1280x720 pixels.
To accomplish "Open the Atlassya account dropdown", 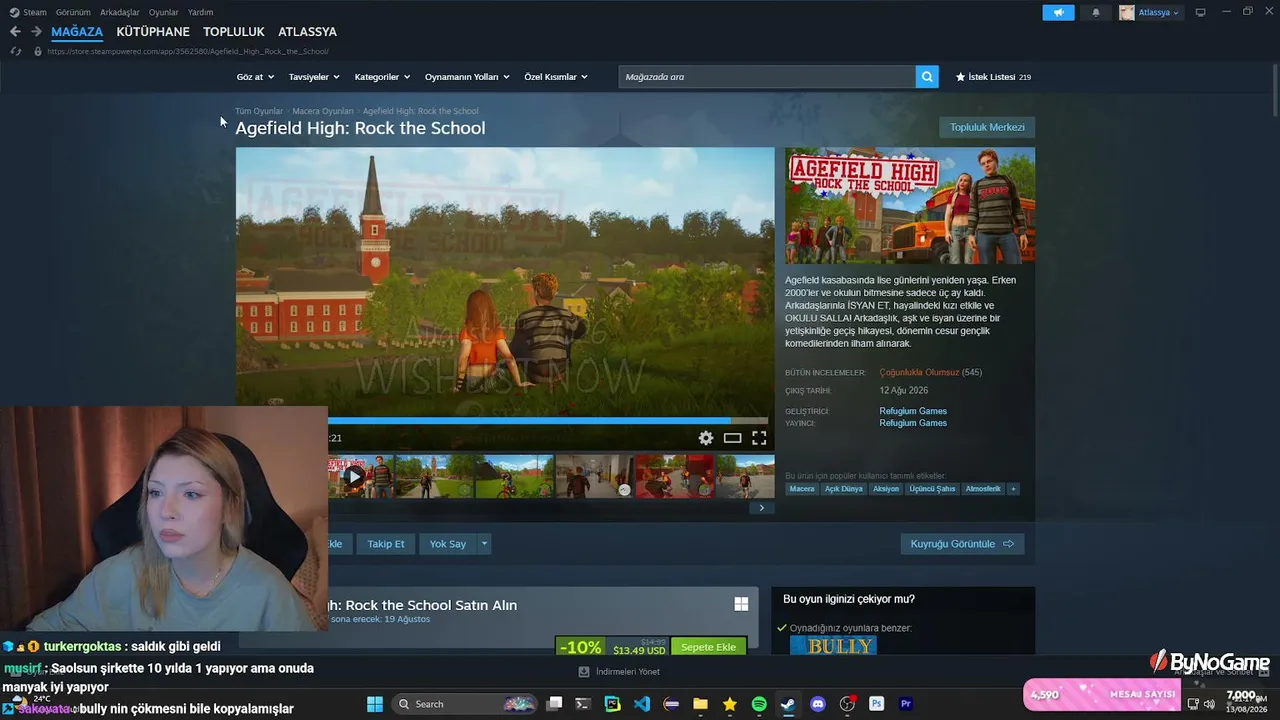I will coord(1150,13).
